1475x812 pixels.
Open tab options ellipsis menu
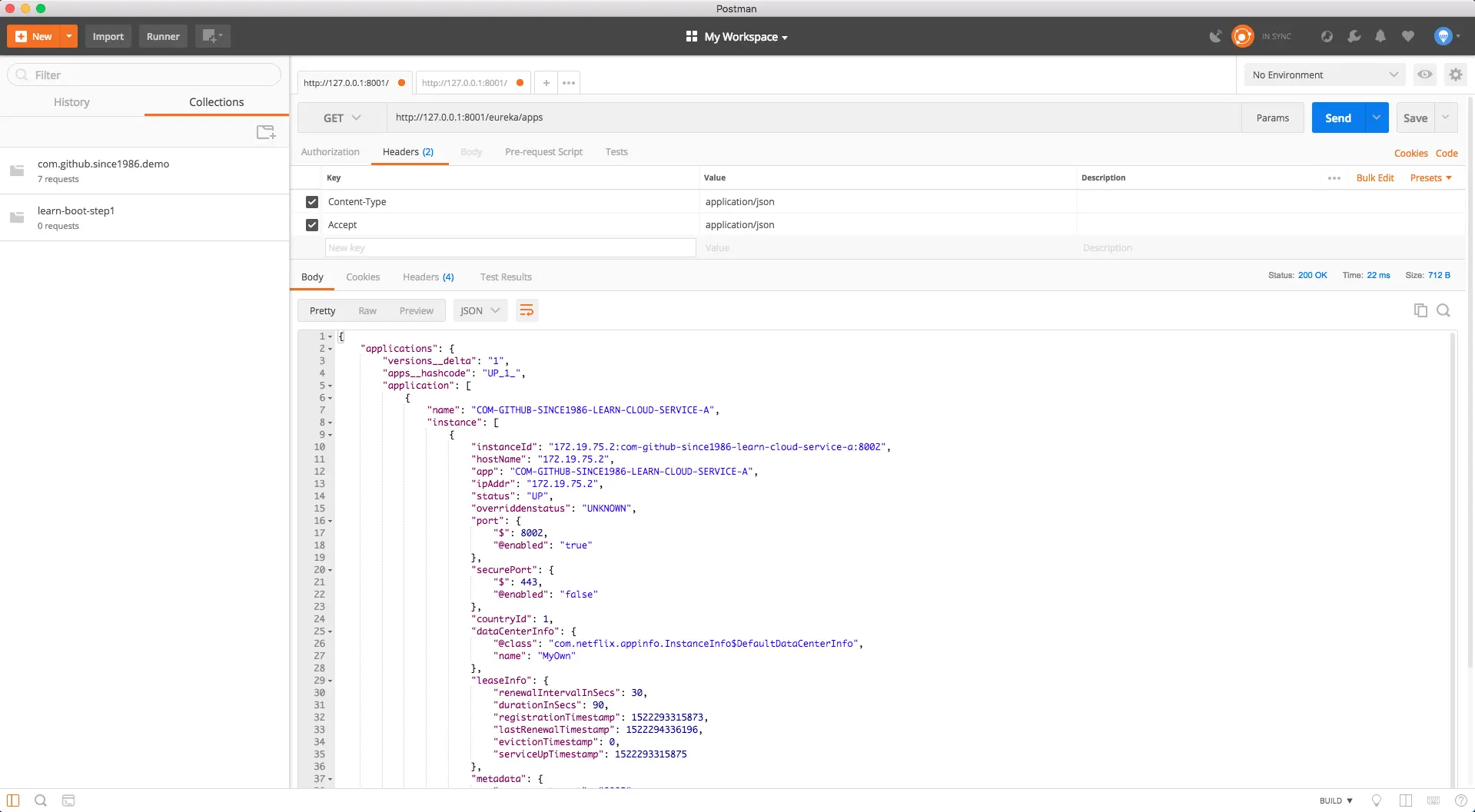click(569, 83)
